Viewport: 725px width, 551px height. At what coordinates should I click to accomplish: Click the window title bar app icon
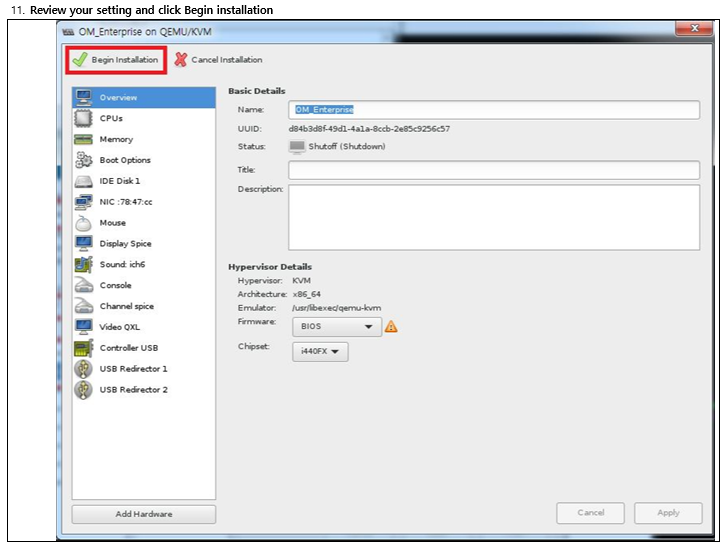[68, 32]
